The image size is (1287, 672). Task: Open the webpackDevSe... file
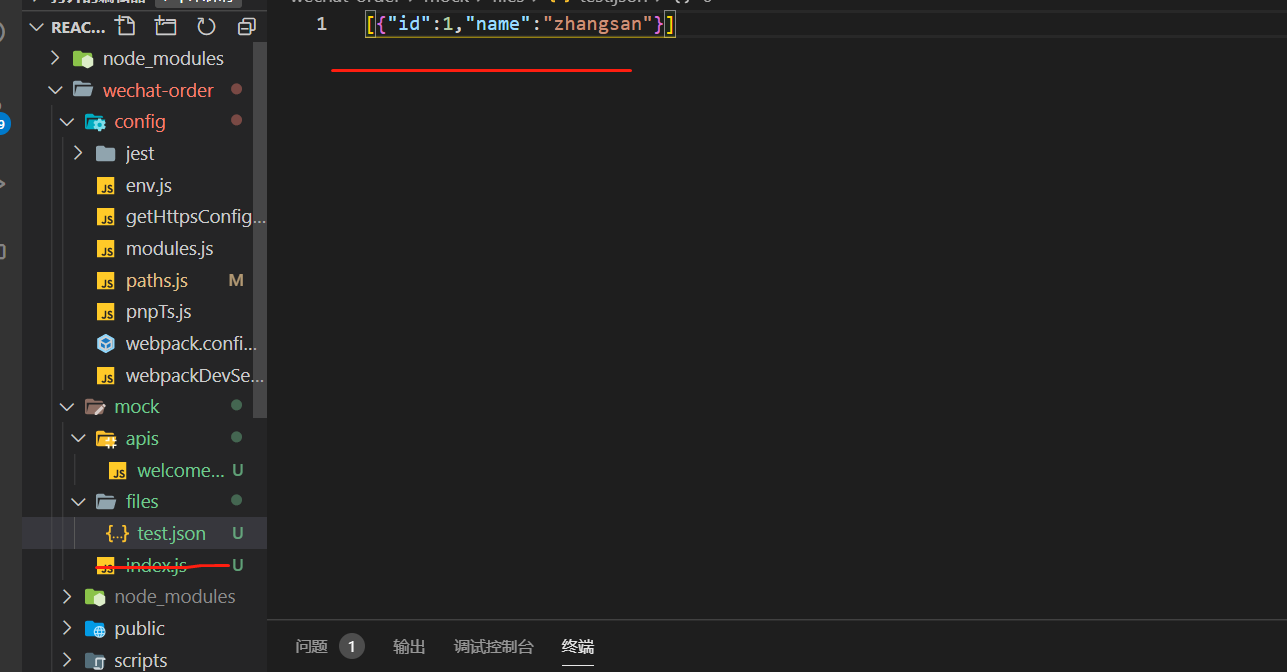pyautogui.click(x=195, y=376)
